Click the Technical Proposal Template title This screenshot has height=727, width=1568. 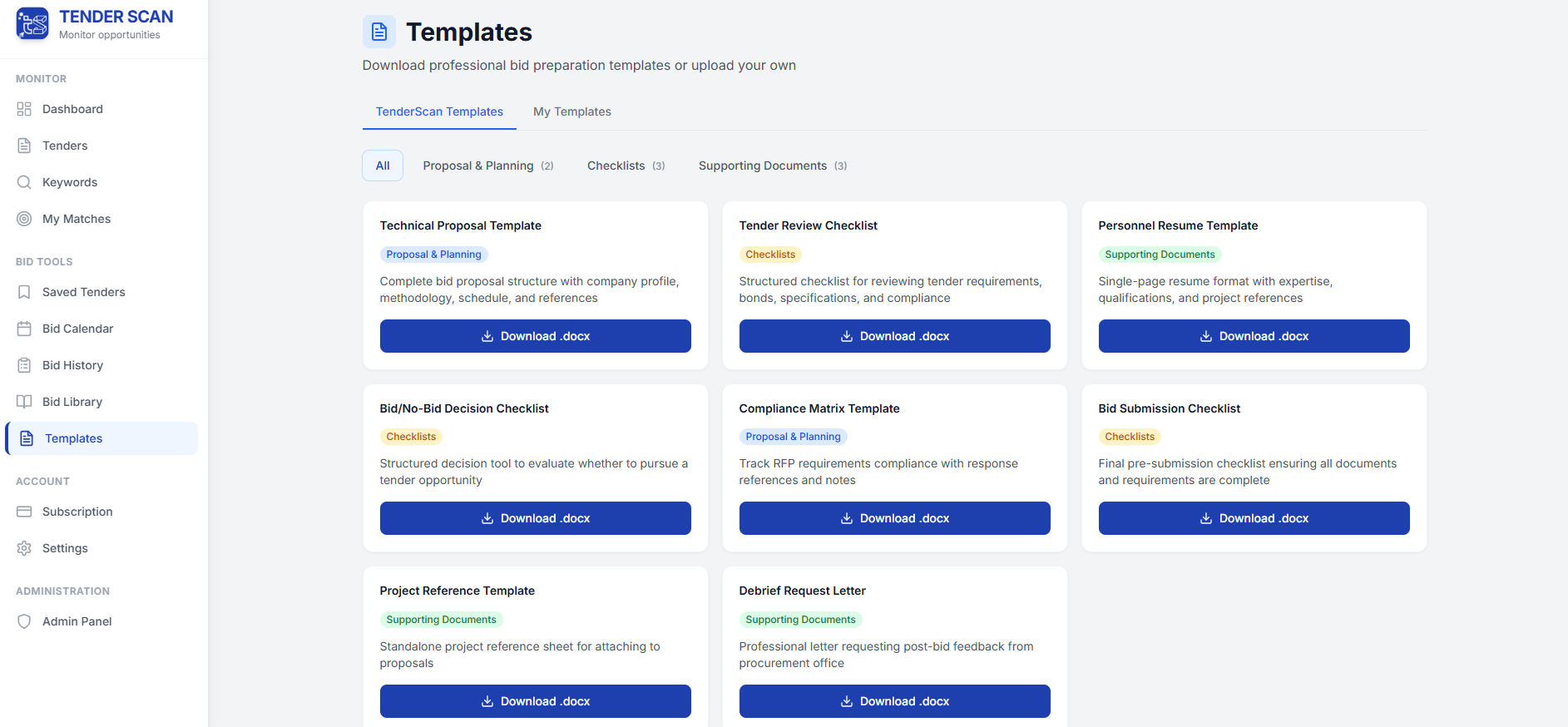point(461,225)
